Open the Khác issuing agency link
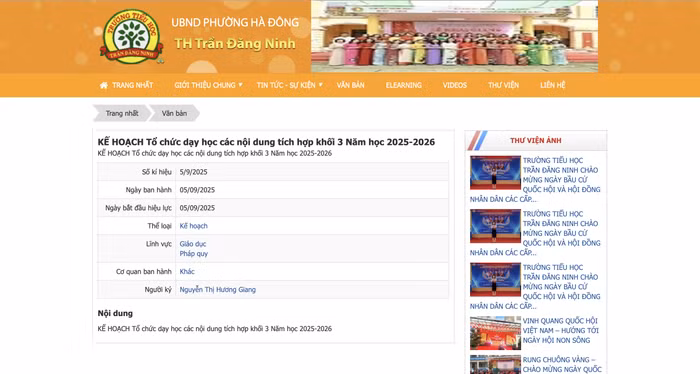Screen dimensions: 700x374 click(x=187, y=271)
